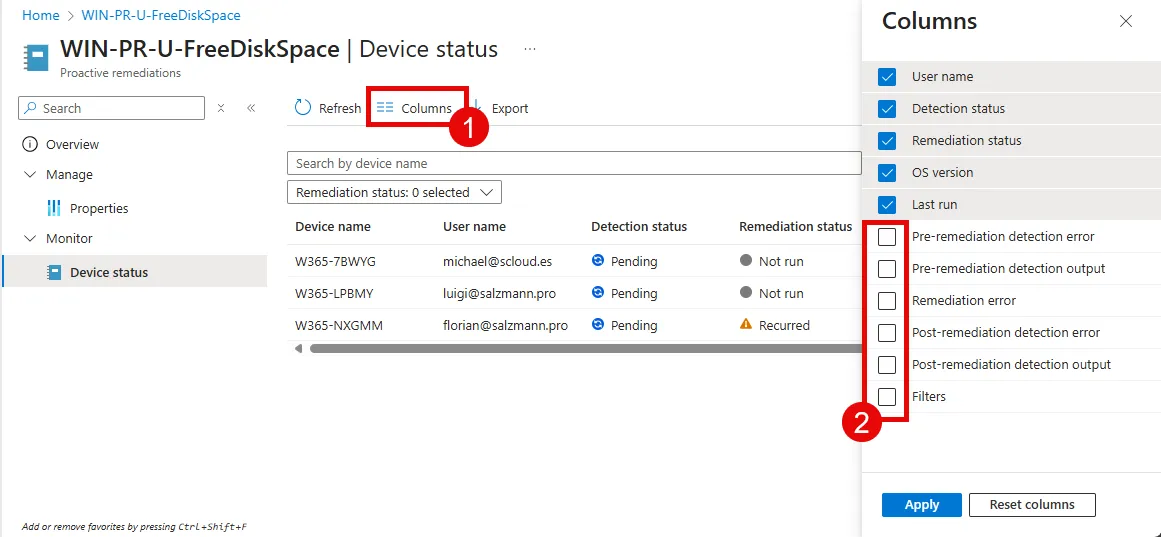The height and width of the screenshot is (537, 1161).
Task: Click florian@salzmann.pro user cell
Action: (x=505, y=324)
